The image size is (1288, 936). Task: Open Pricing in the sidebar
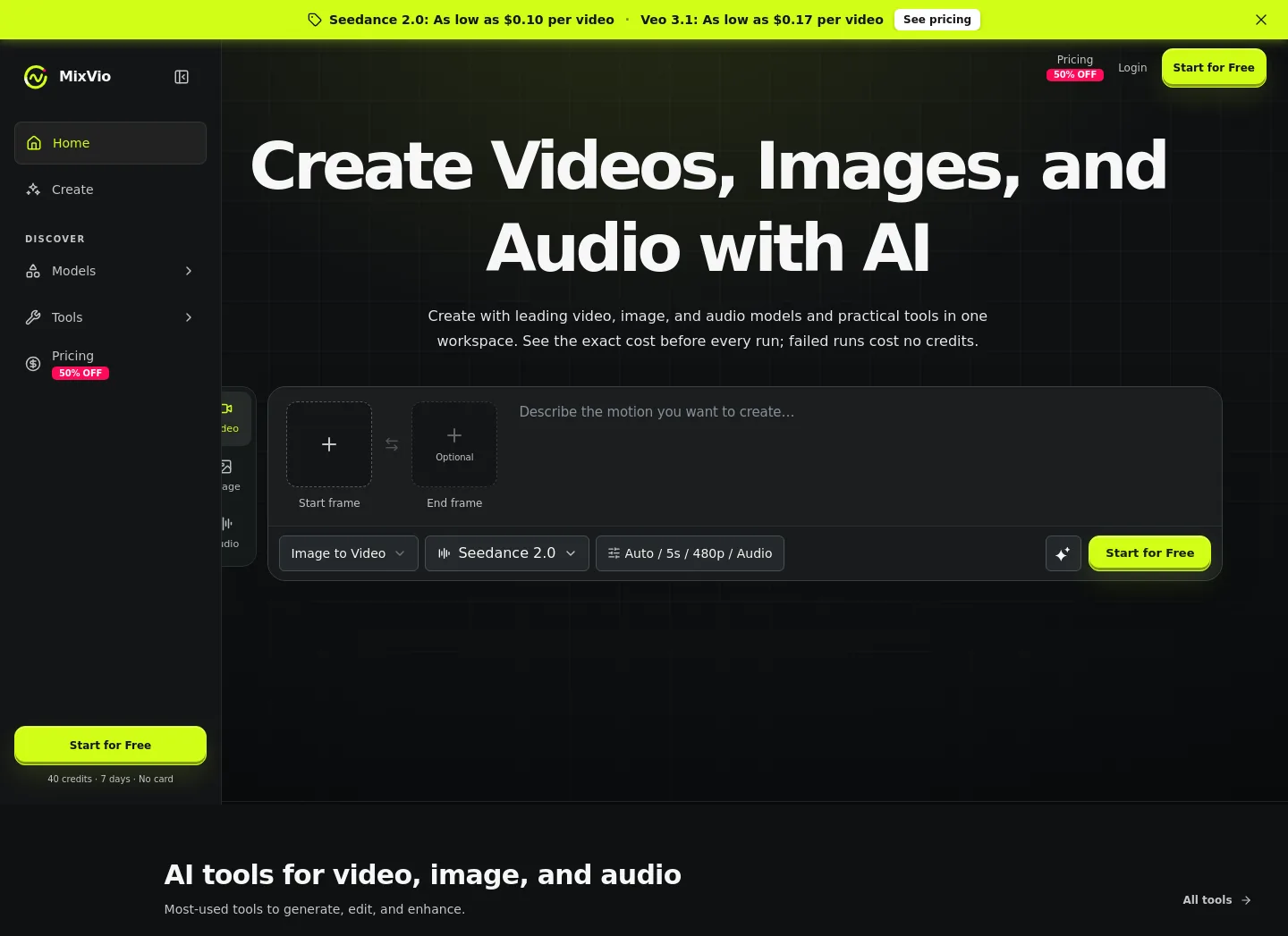[x=110, y=364]
